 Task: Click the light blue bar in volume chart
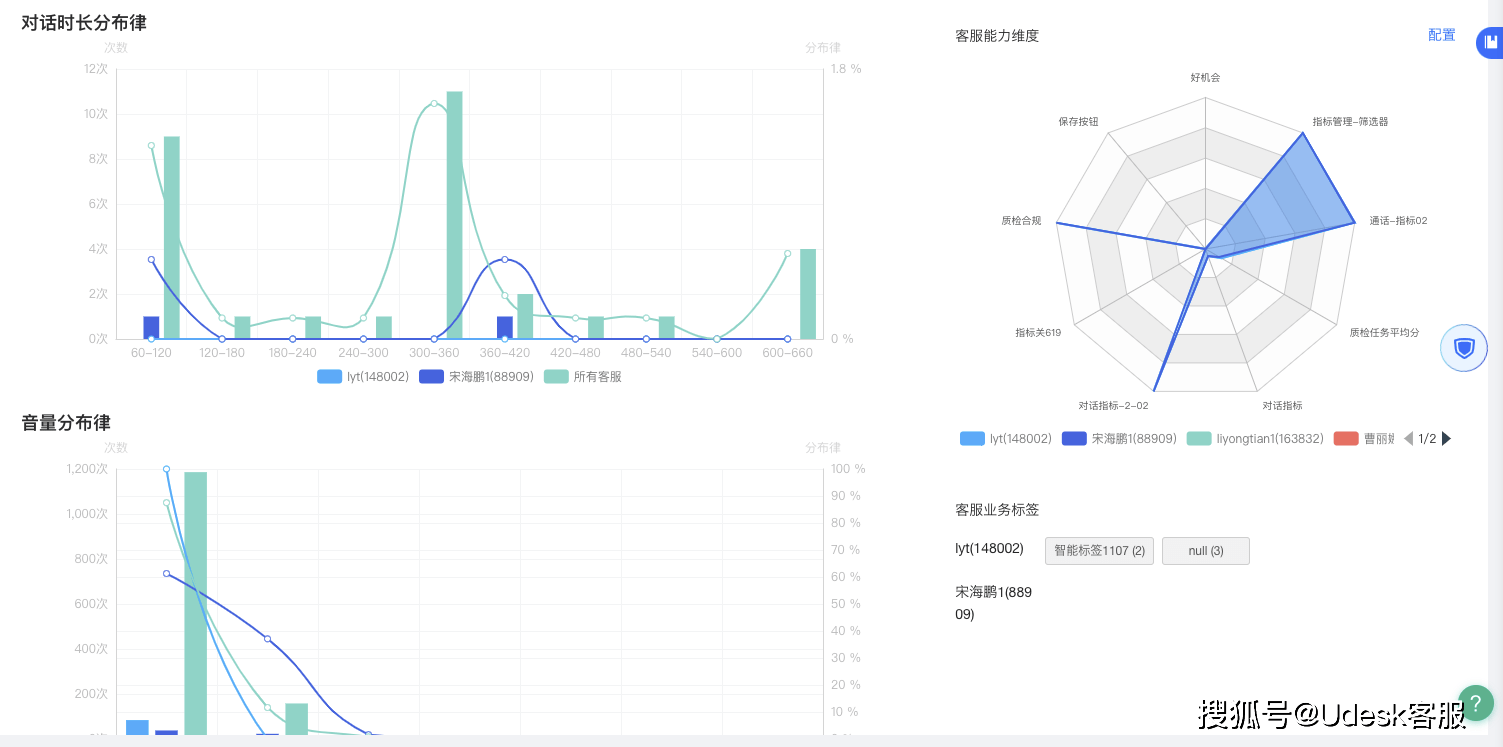click(137, 728)
